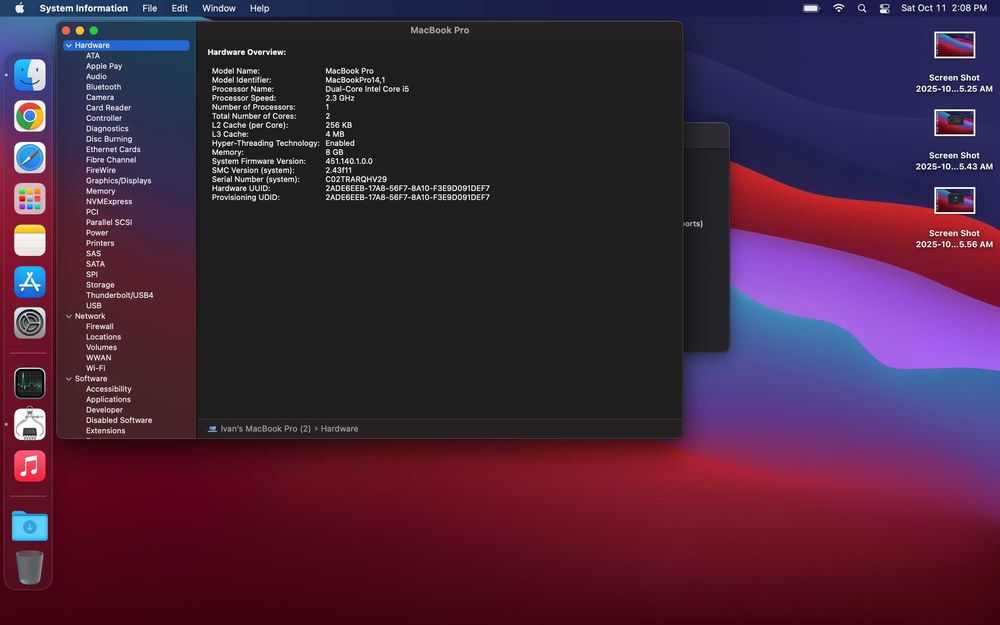1000x625 pixels.
Task: Select Applications under Software
Action: tap(108, 399)
